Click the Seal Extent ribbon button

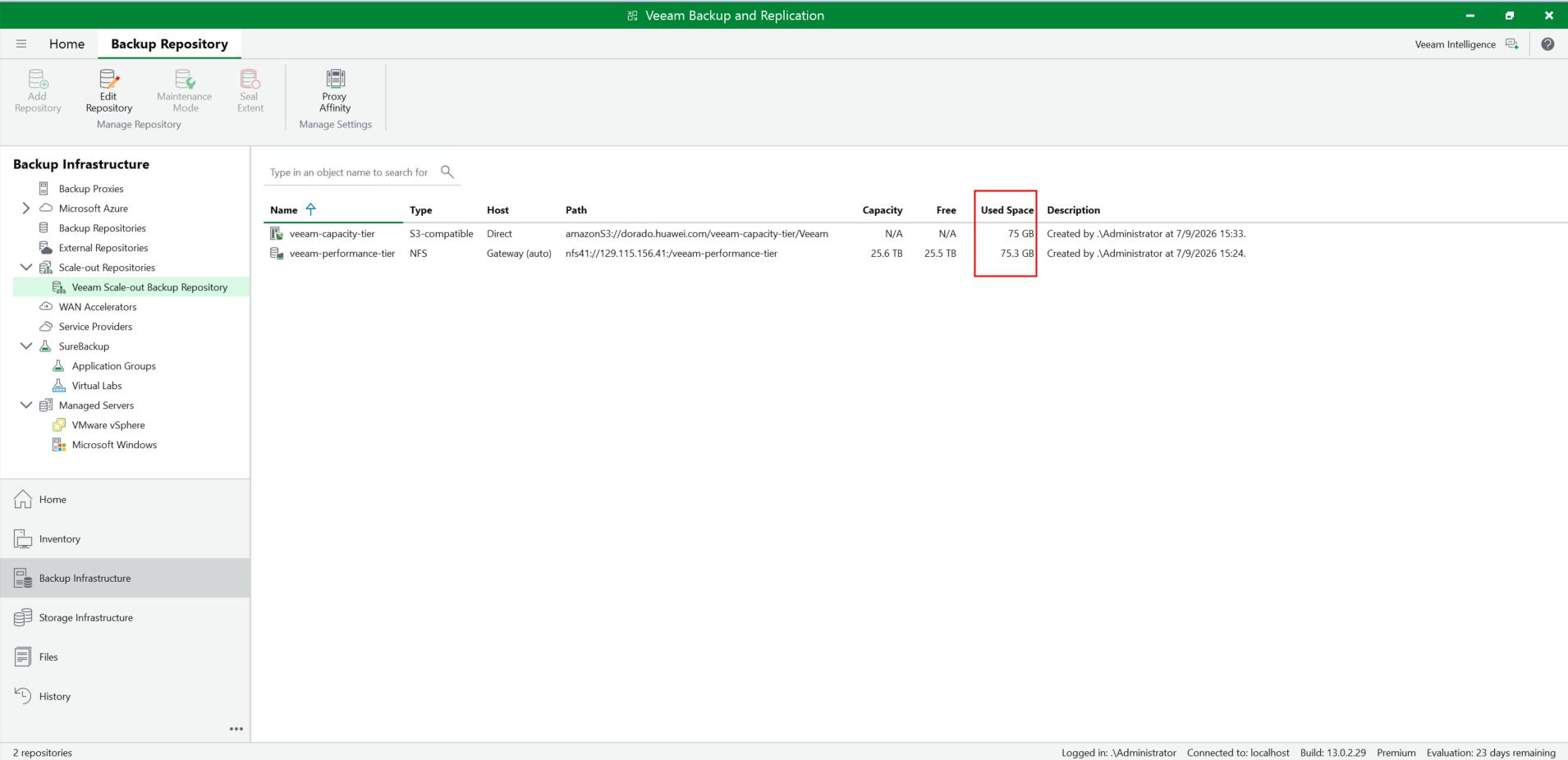(250, 91)
